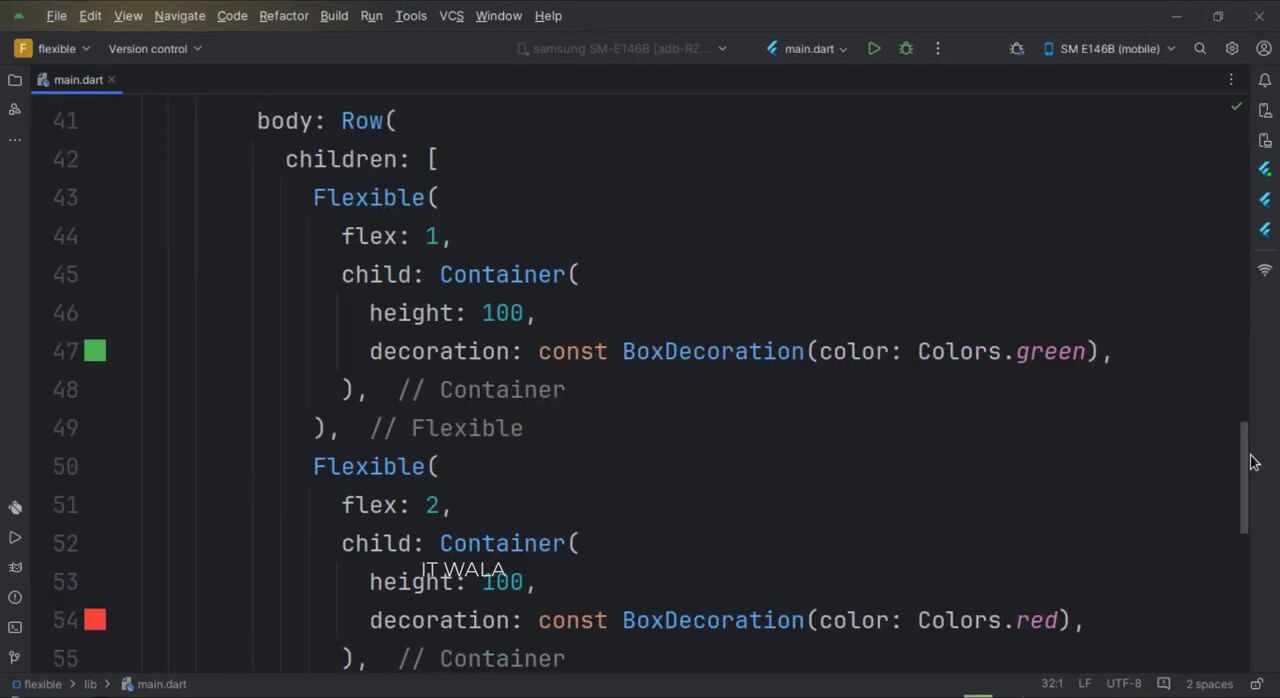Image resolution: width=1280 pixels, height=698 pixels.
Task: Click the green Run button
Action: point(874,48)
